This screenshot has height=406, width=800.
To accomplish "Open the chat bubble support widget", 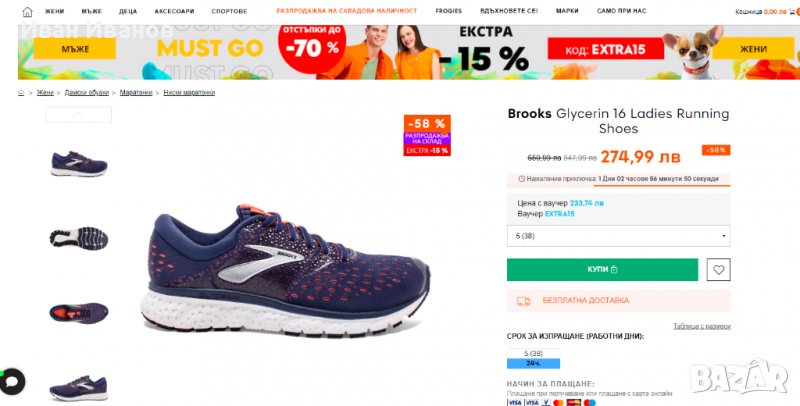I will (x=11, y=381).
